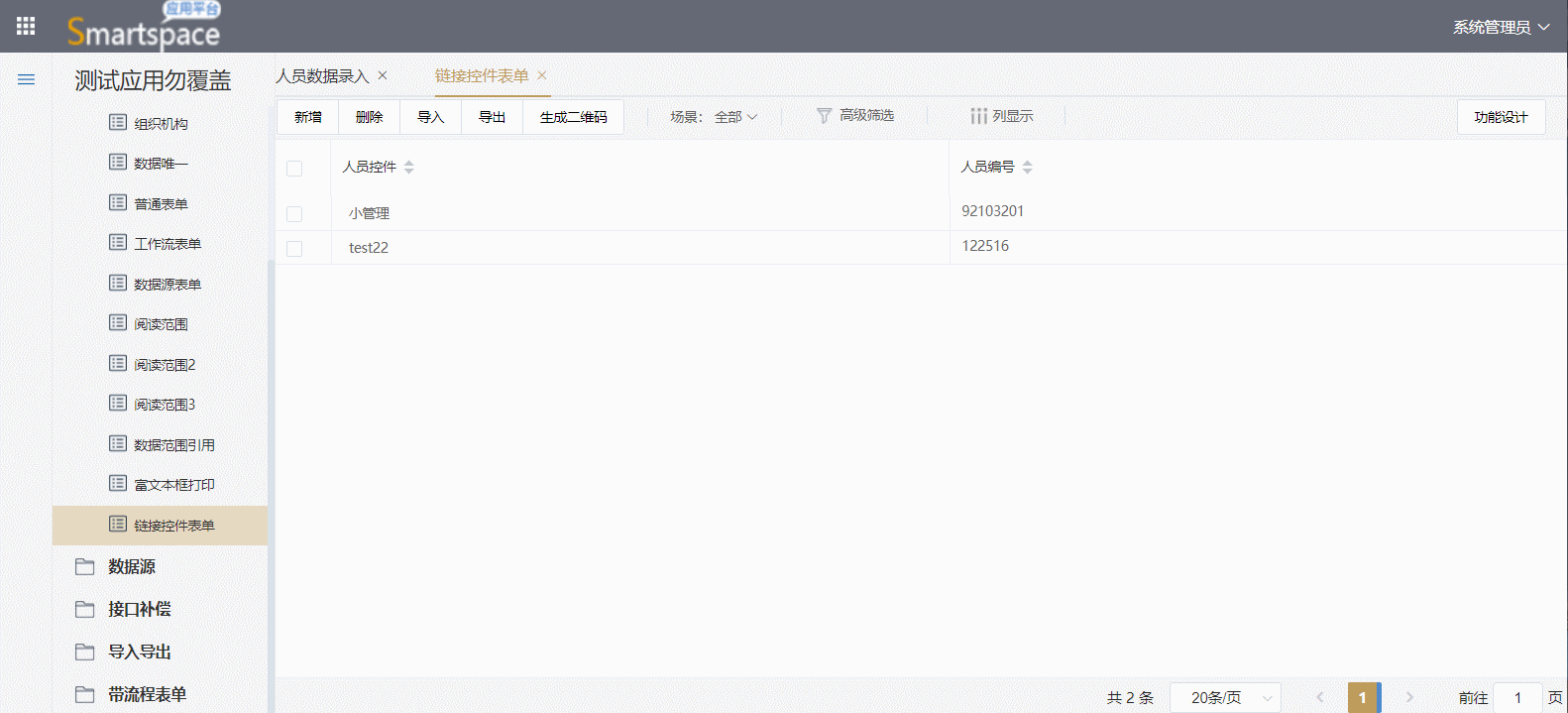Expand the 带流程表单 folder
The height and width of the screenshot is (713, 1568).
click(x=148, y=694)
